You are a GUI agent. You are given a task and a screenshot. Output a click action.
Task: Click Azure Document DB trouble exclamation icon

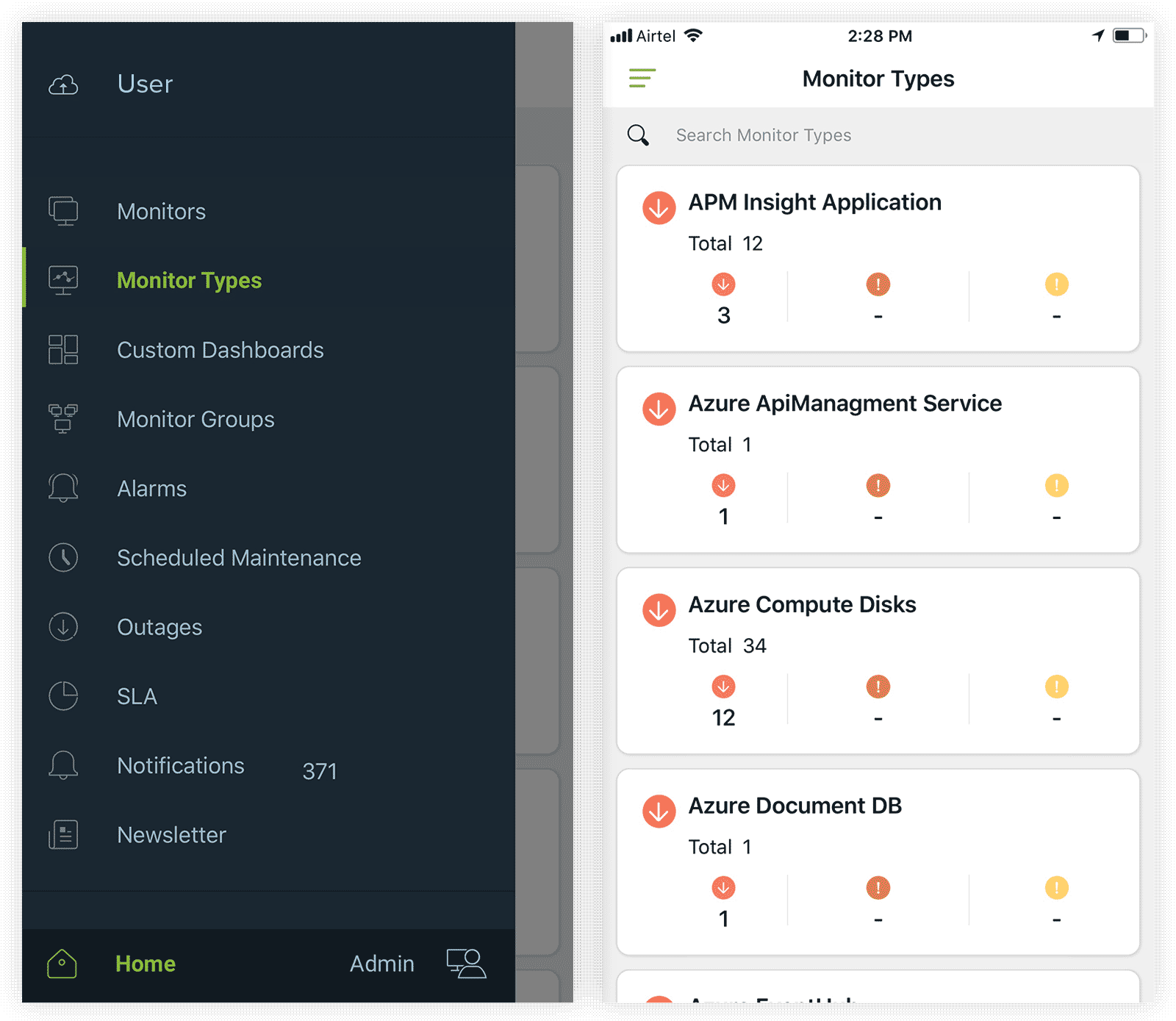pos(878,888)
